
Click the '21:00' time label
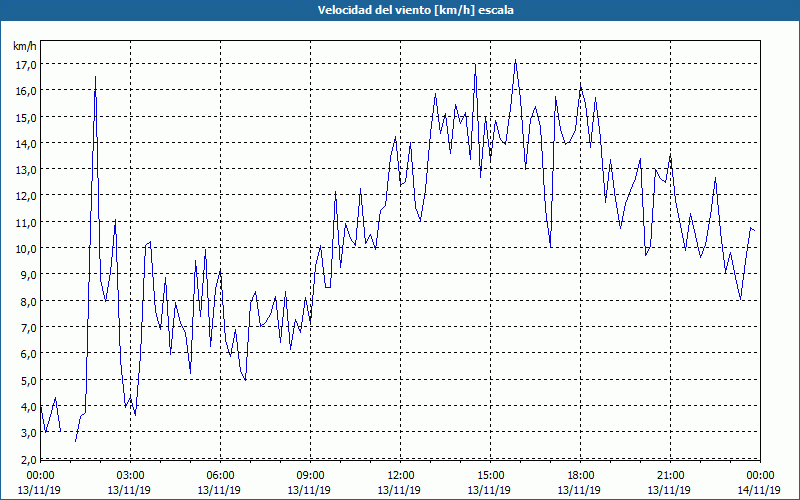click(670, 476)
